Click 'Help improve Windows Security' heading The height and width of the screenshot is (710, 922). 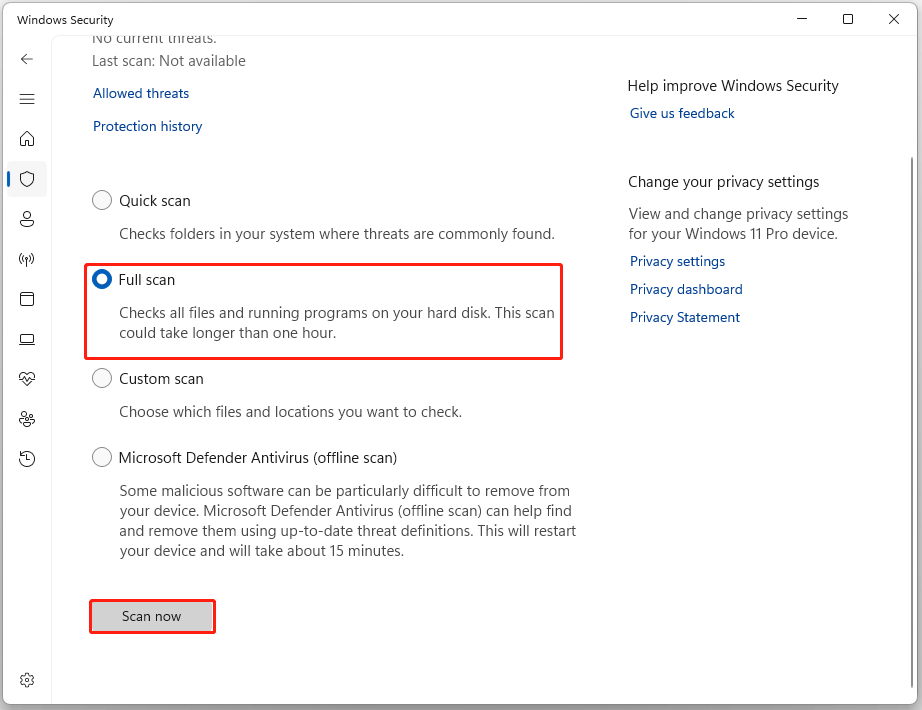733,86
